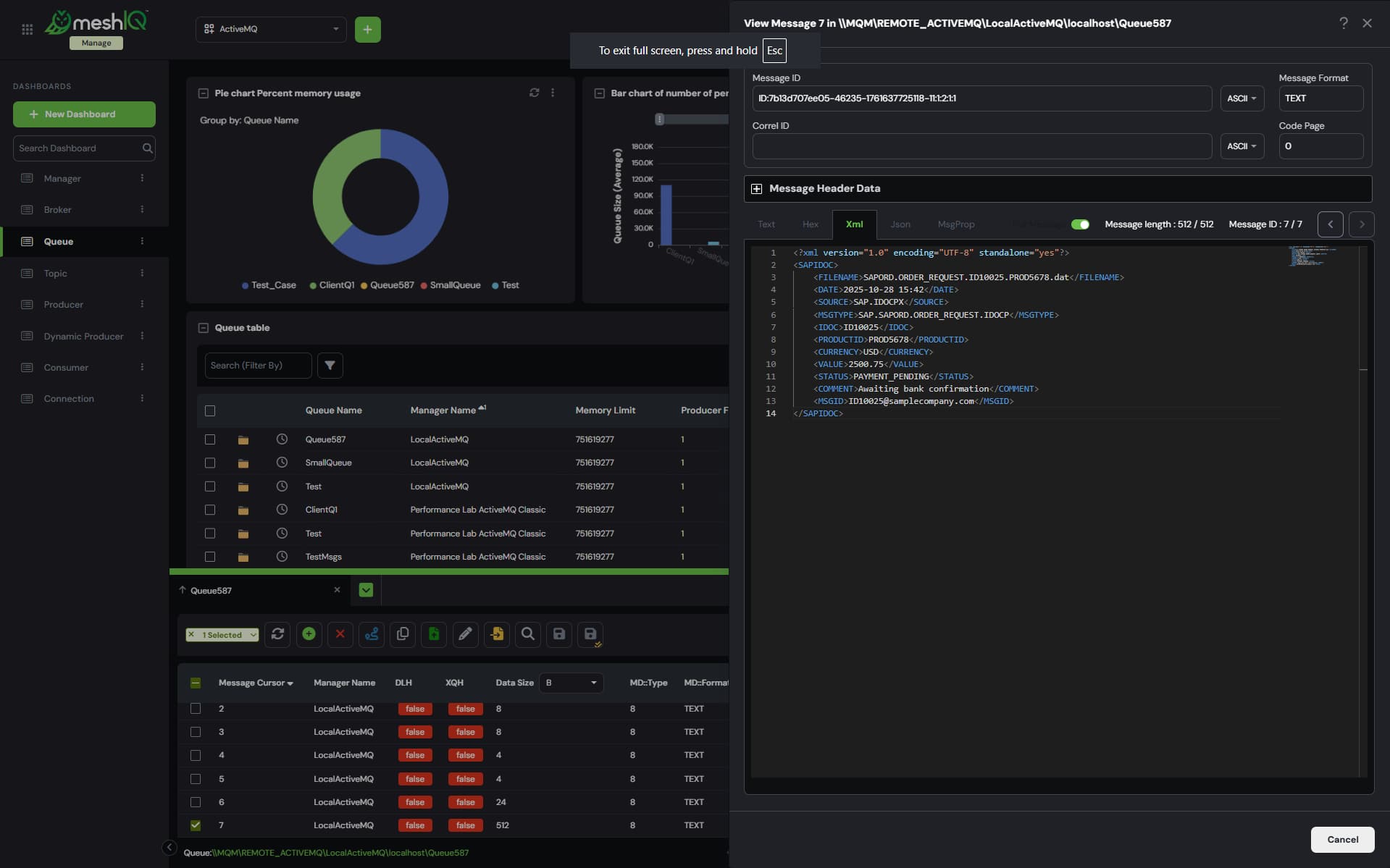Click the New Dashboard button

point(84,114)
